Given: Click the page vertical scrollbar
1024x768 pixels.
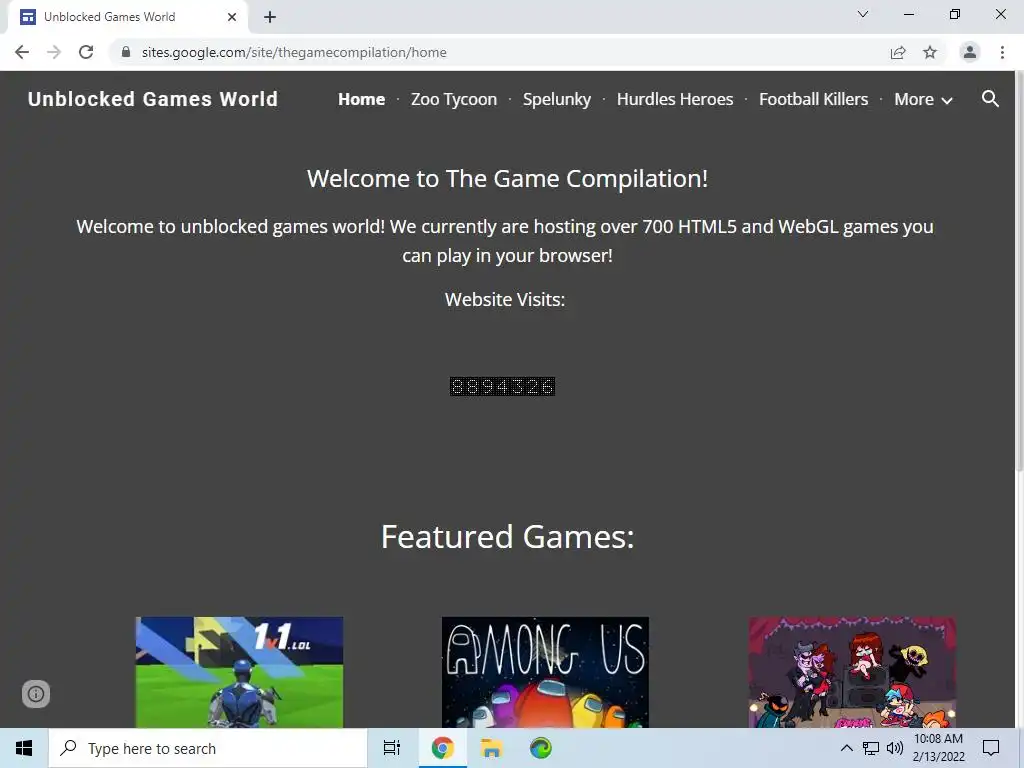Looking at the screenshot, I should click(1019, 271).
